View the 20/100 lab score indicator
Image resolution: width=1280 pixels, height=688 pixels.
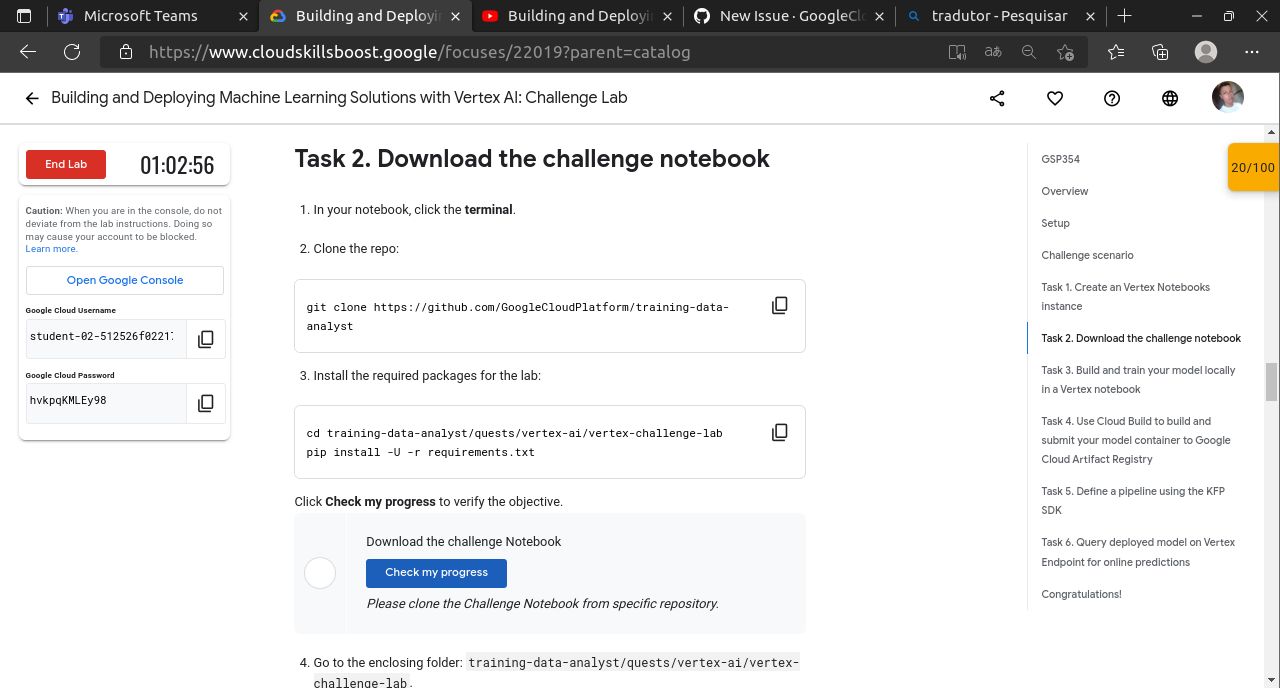[1253, 167]
